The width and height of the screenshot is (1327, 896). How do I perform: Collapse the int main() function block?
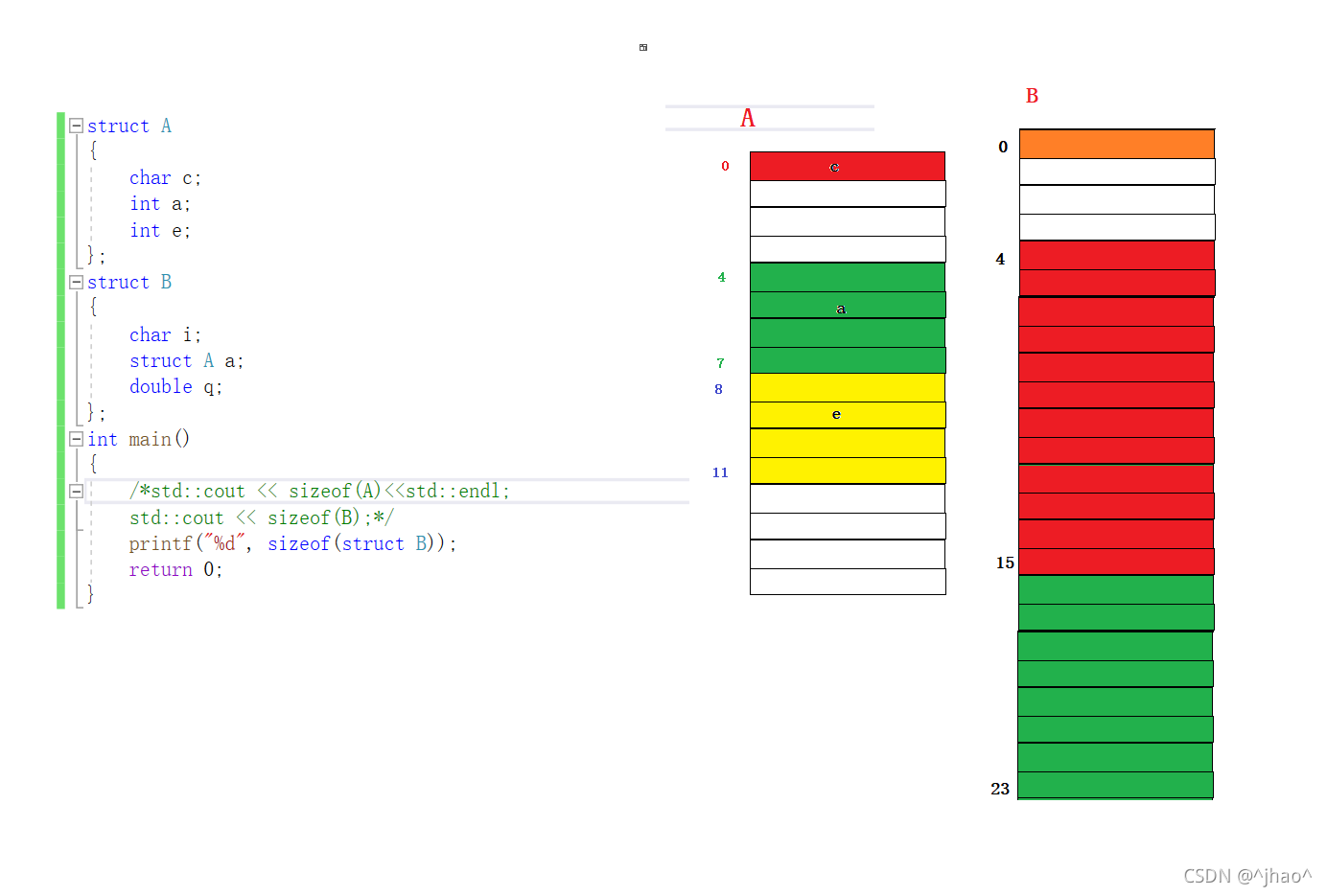(76, 439)
